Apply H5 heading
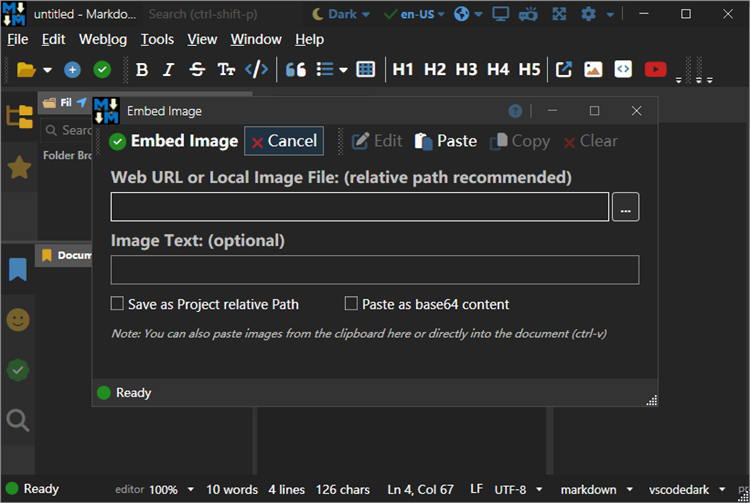Screen dimensions: 750x503 [529, 70]
